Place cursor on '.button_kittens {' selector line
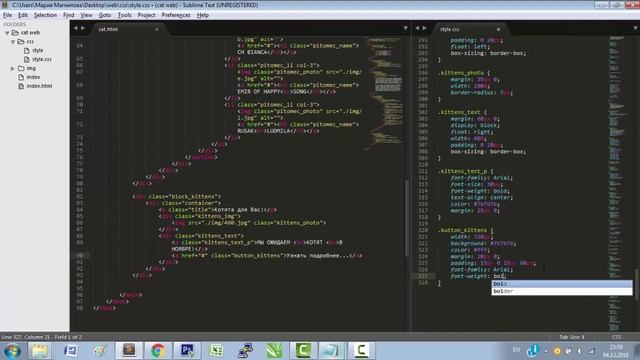The image size is (640, 360). 465,230
